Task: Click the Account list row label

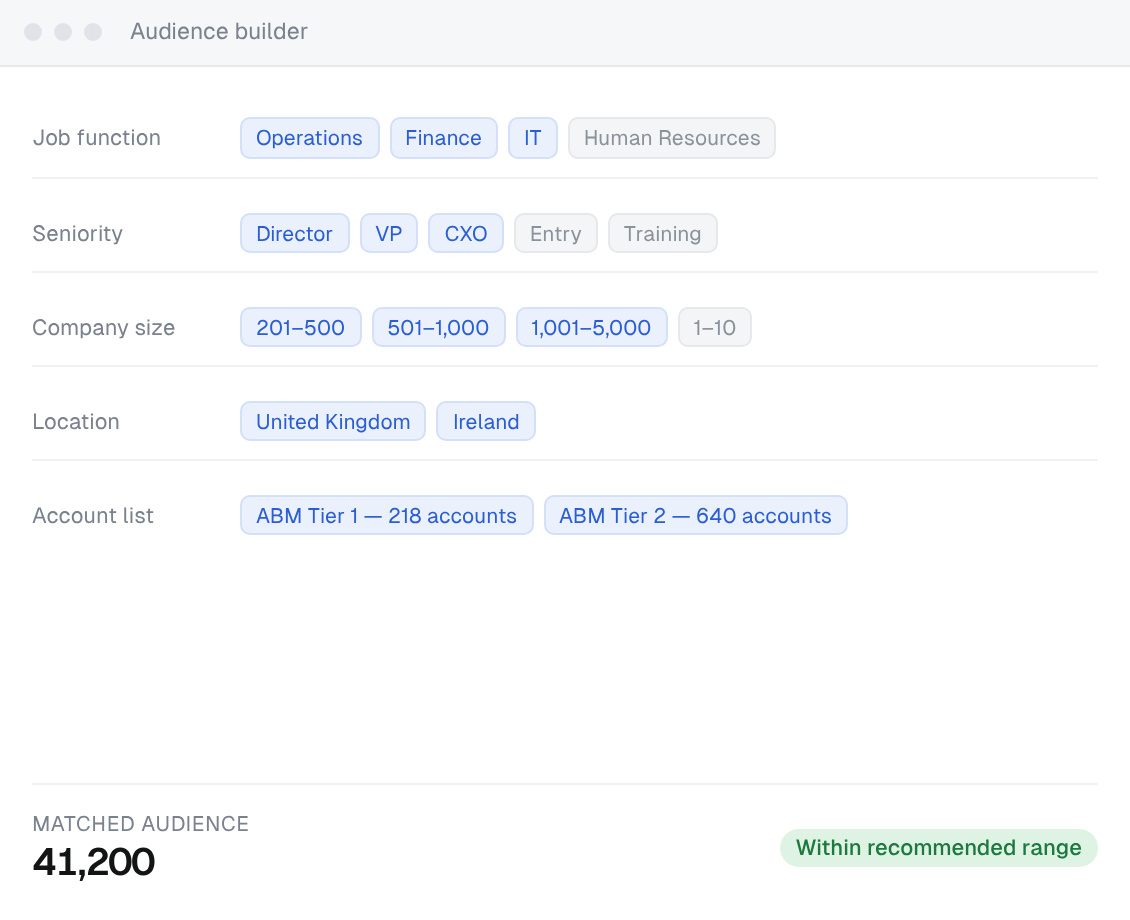Action: tap(93, 516)
